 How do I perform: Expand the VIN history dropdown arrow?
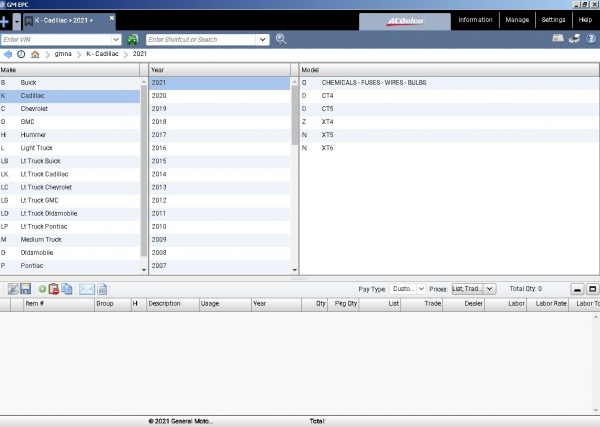coord(116,39)
